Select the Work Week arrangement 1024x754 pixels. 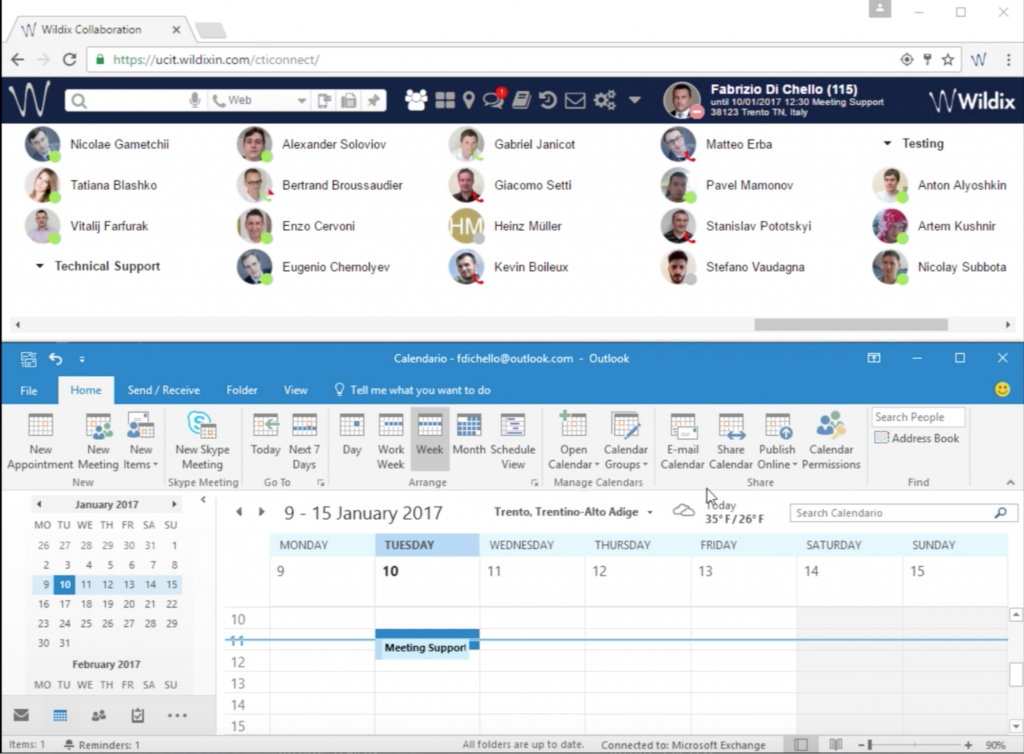tap(390, 441)
